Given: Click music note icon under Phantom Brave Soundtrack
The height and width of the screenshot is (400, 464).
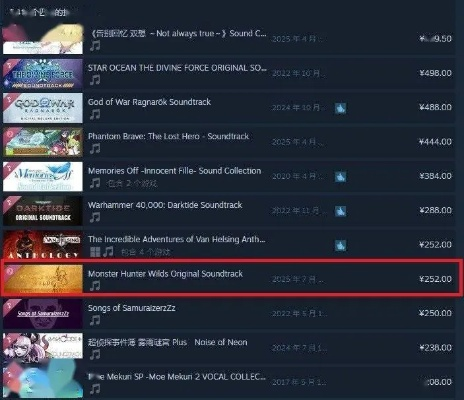Looking at the screenshot, I should point(95,149).
